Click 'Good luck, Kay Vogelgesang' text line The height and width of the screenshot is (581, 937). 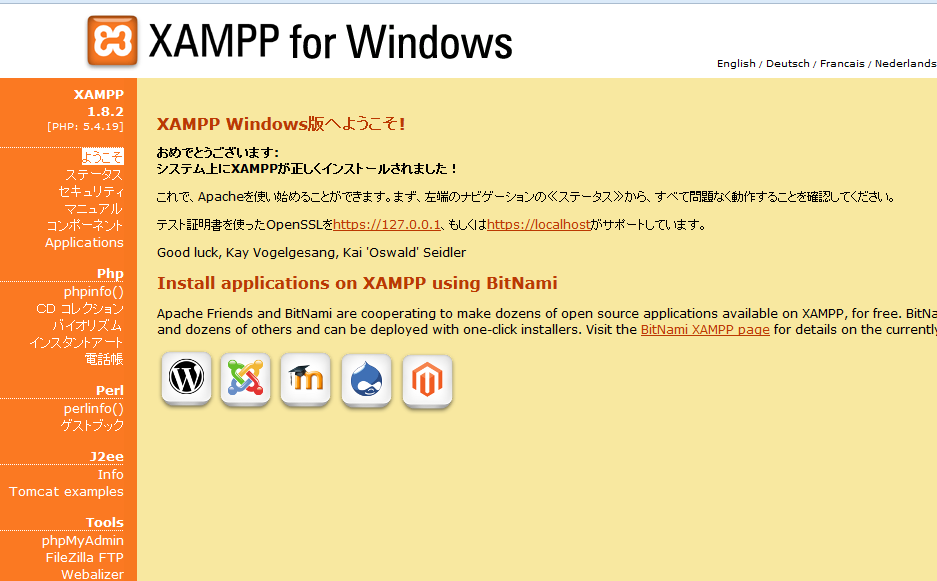(x=311, y=252)
